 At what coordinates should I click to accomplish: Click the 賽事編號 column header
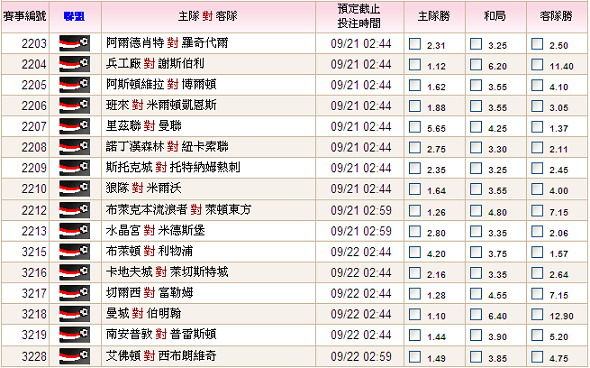pos(24,16)
